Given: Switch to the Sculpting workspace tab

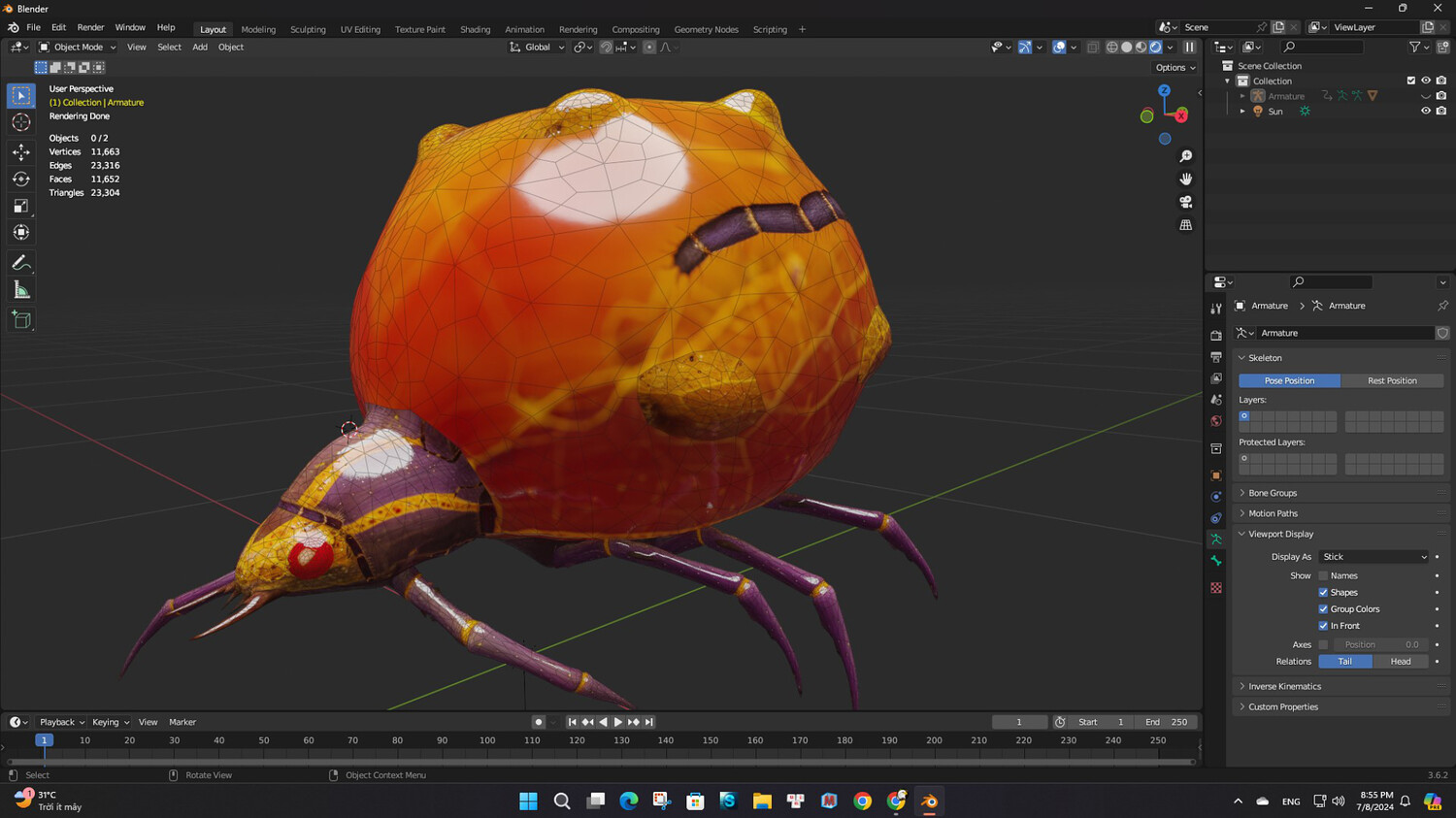Looking at the screenshot, I should coord(308,29).
